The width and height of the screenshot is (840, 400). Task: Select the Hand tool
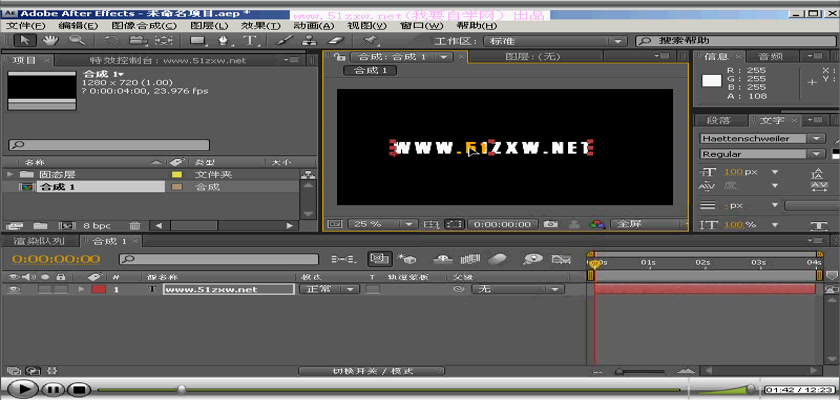coord(50,40)
